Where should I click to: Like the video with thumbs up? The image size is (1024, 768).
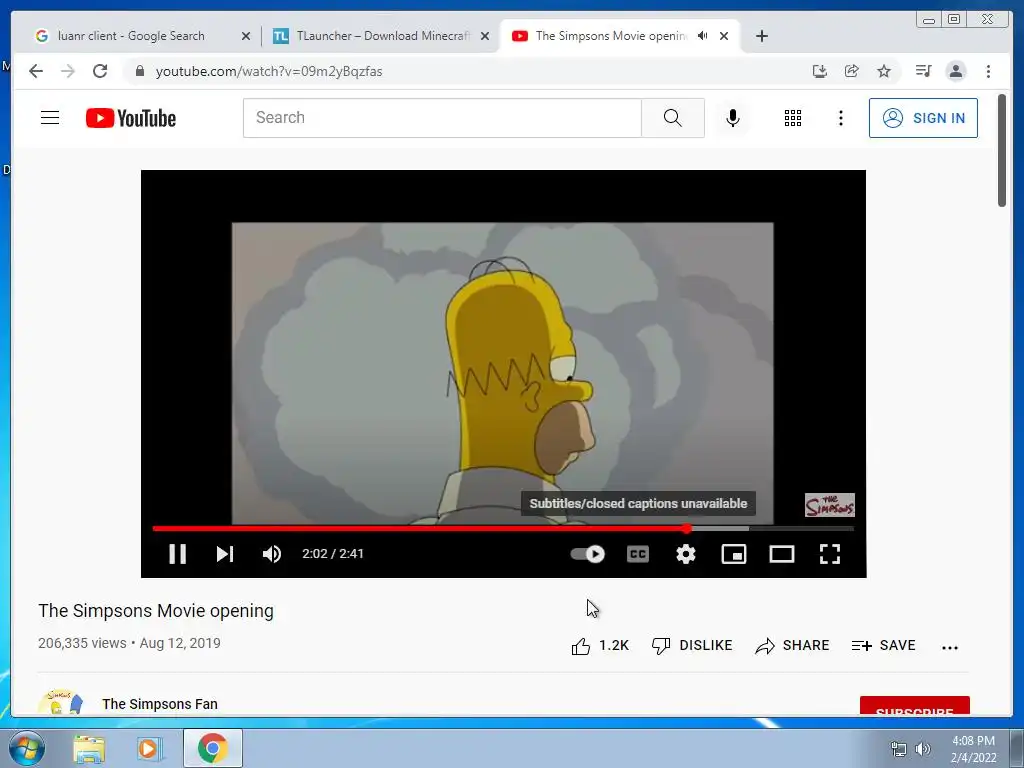(600, 646)
